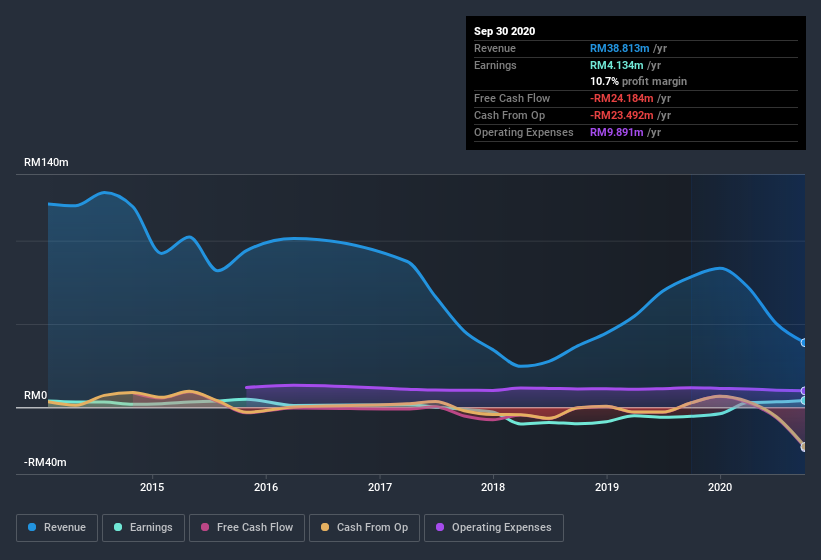The width and height of the screenshot is (821, 560).
Task: Click the 10.7% profit margin text
Action: [x=638, y=81]
